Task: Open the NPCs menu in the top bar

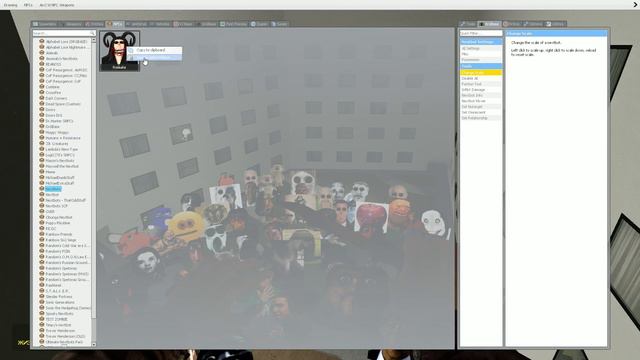Action: coord(28,5)
